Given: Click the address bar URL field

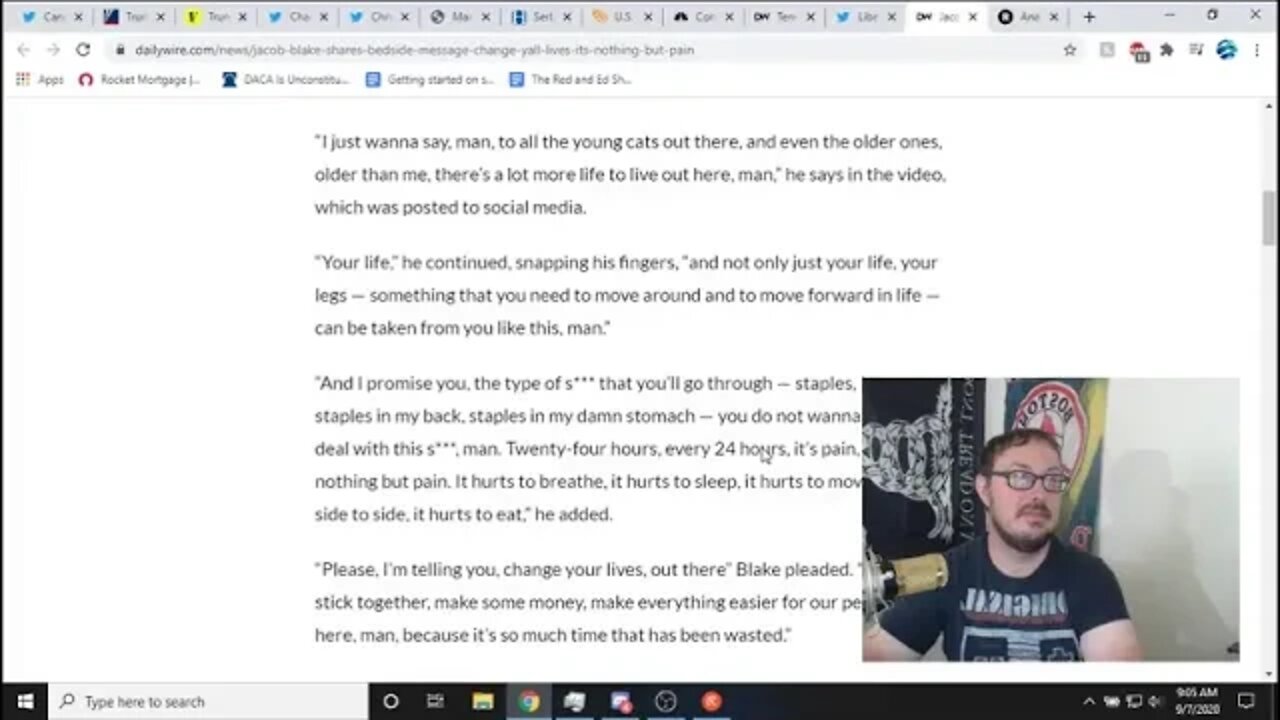Looking at the screenshot, I should pos(590,50).
